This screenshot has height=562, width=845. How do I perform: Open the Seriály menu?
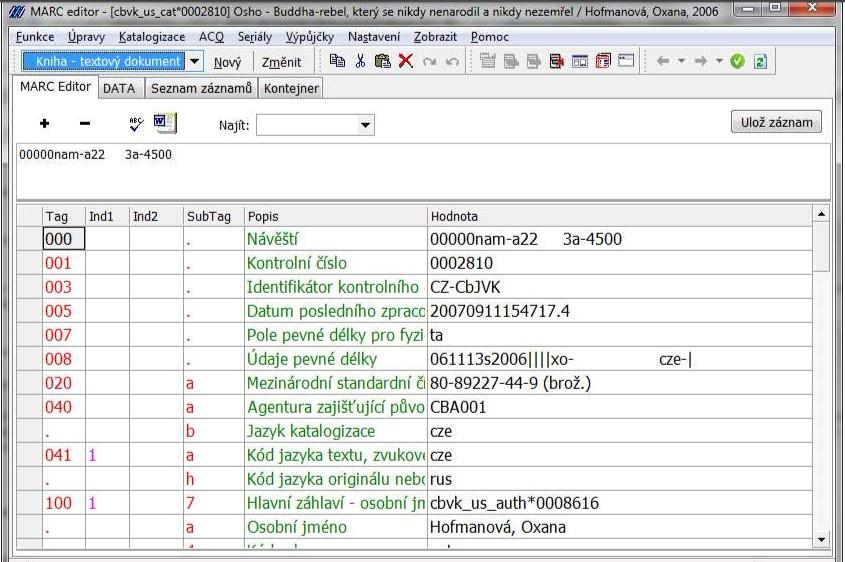pyautogui.click(x=255, y=37)
